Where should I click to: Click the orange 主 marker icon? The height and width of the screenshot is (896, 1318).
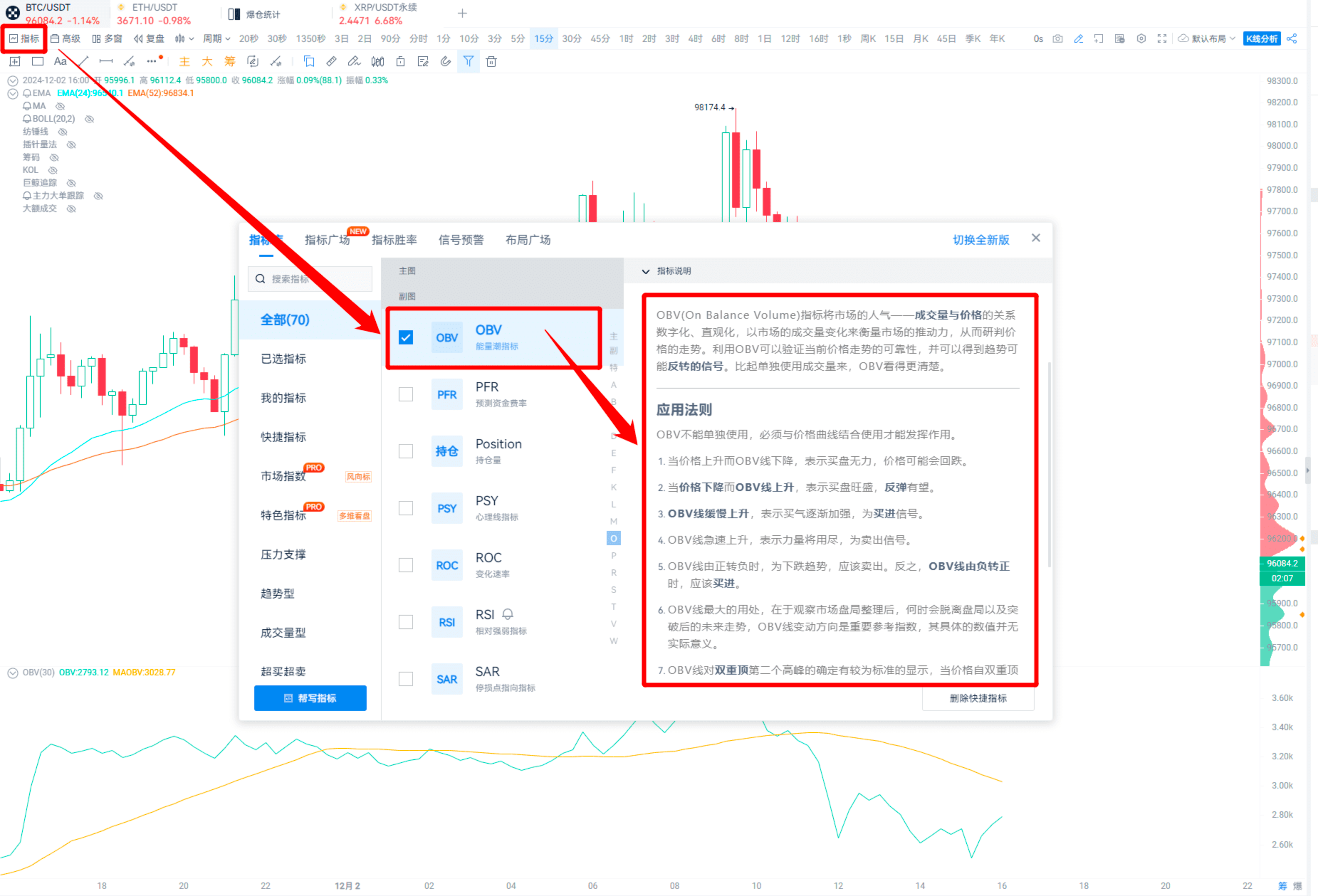184,61
